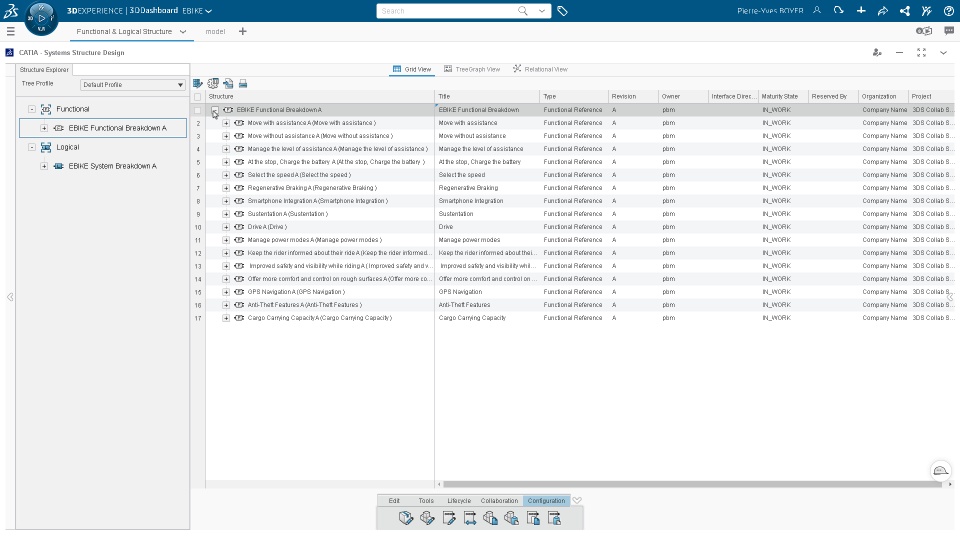The width and height of the screenshot is (960, 540).
Task: Open the user profile icon
Action: click(x=817, y=10)
